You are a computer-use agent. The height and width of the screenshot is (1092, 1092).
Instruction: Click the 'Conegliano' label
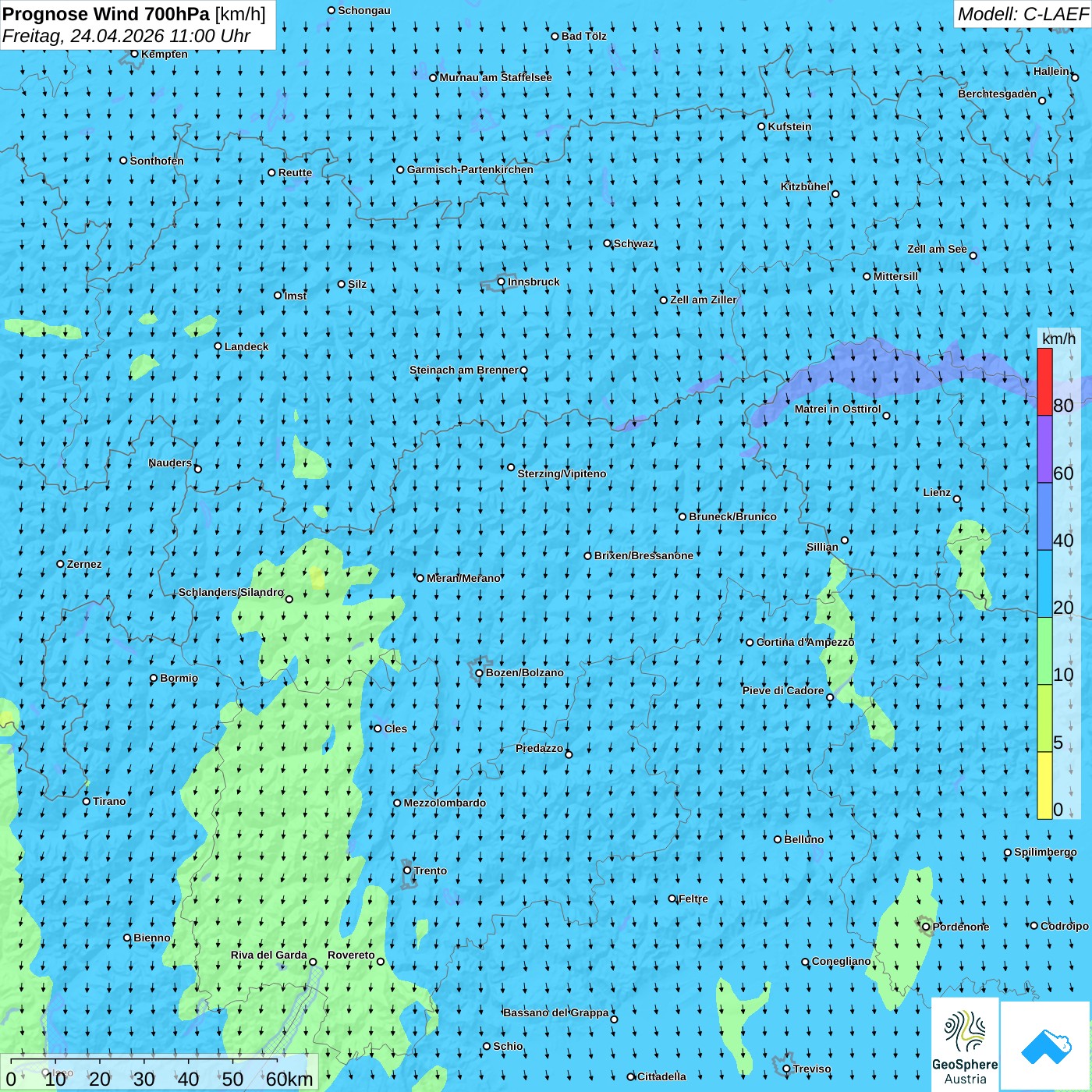pos(842,961)
